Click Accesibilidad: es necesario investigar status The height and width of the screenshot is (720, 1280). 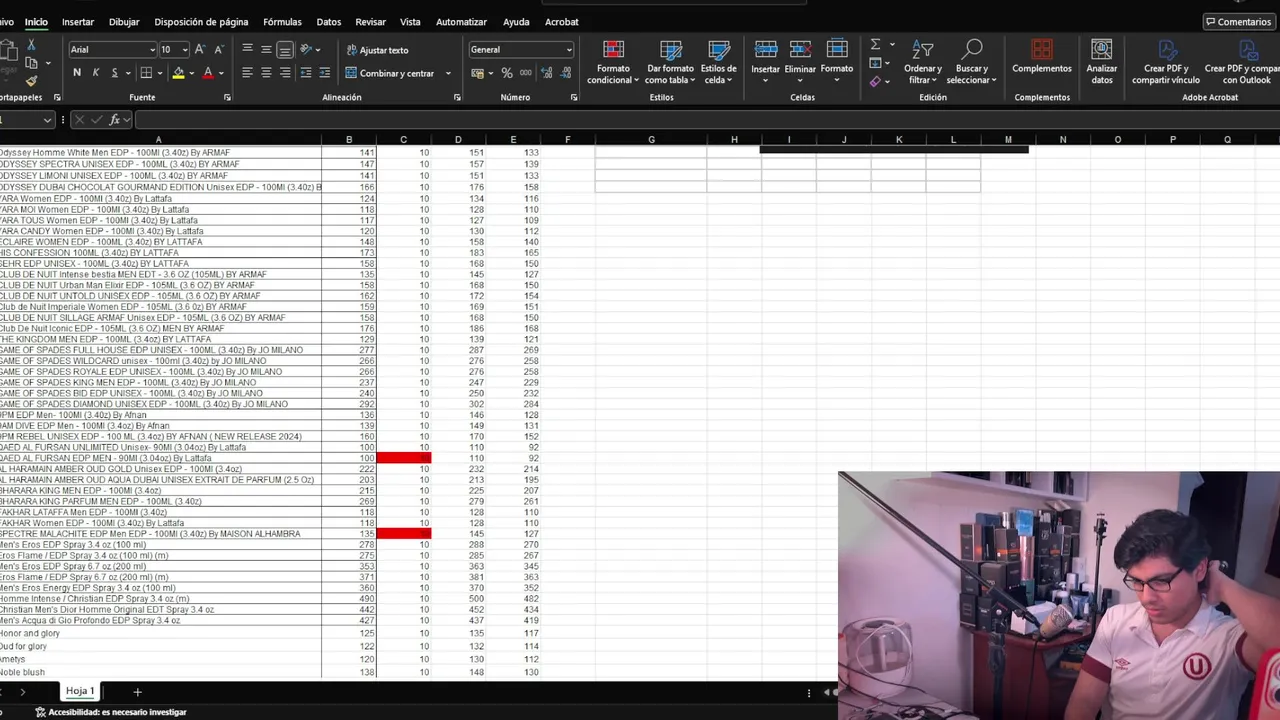(111, 712)
